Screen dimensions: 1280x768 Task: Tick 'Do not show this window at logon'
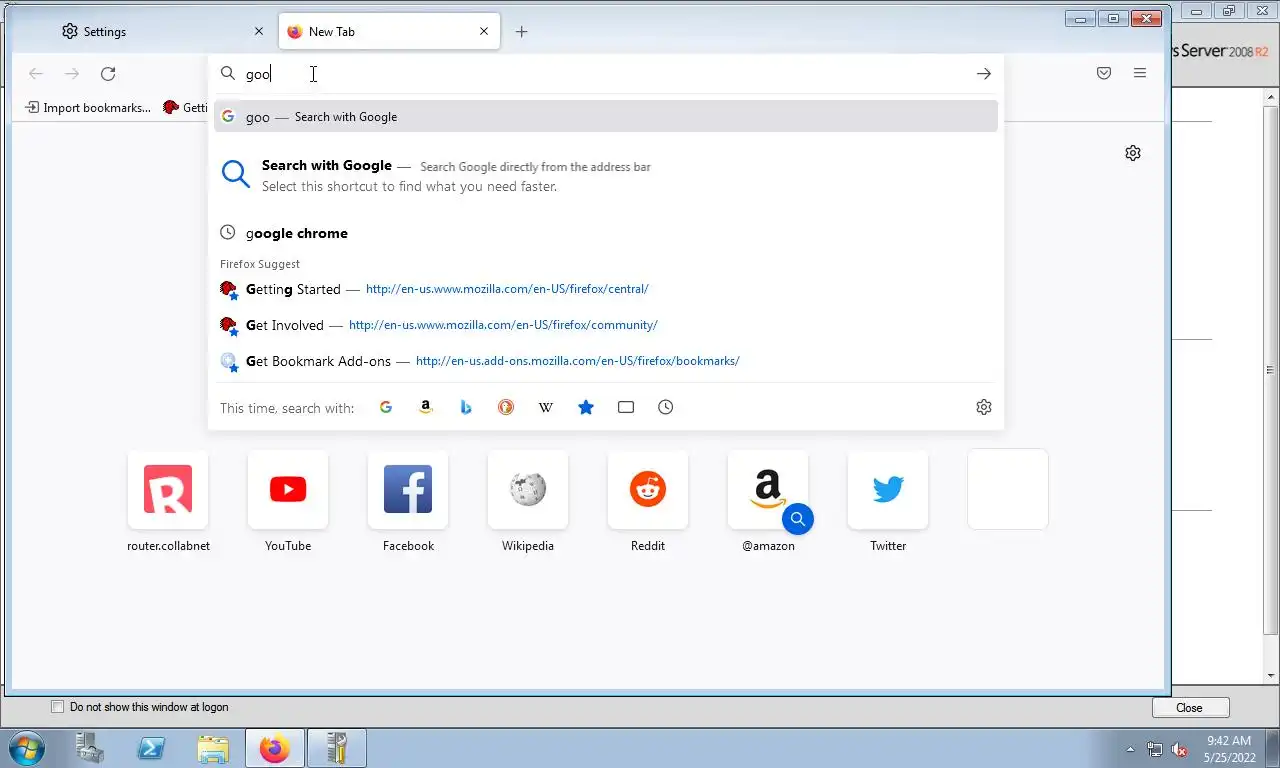[x=58, y=707]
